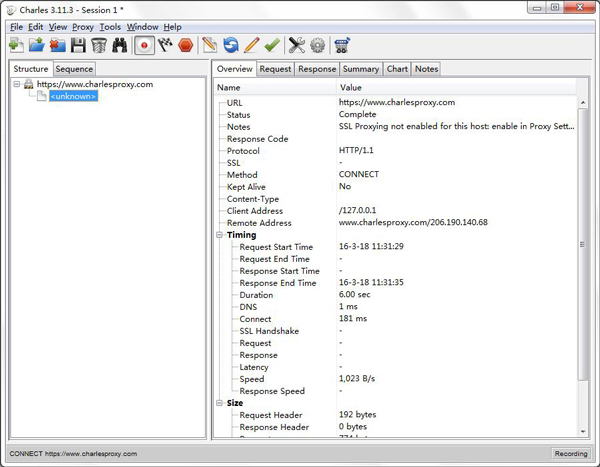The image size is (600, 467).
Task: Select Request Header 192 bytes value
Action: pos(358,415)
